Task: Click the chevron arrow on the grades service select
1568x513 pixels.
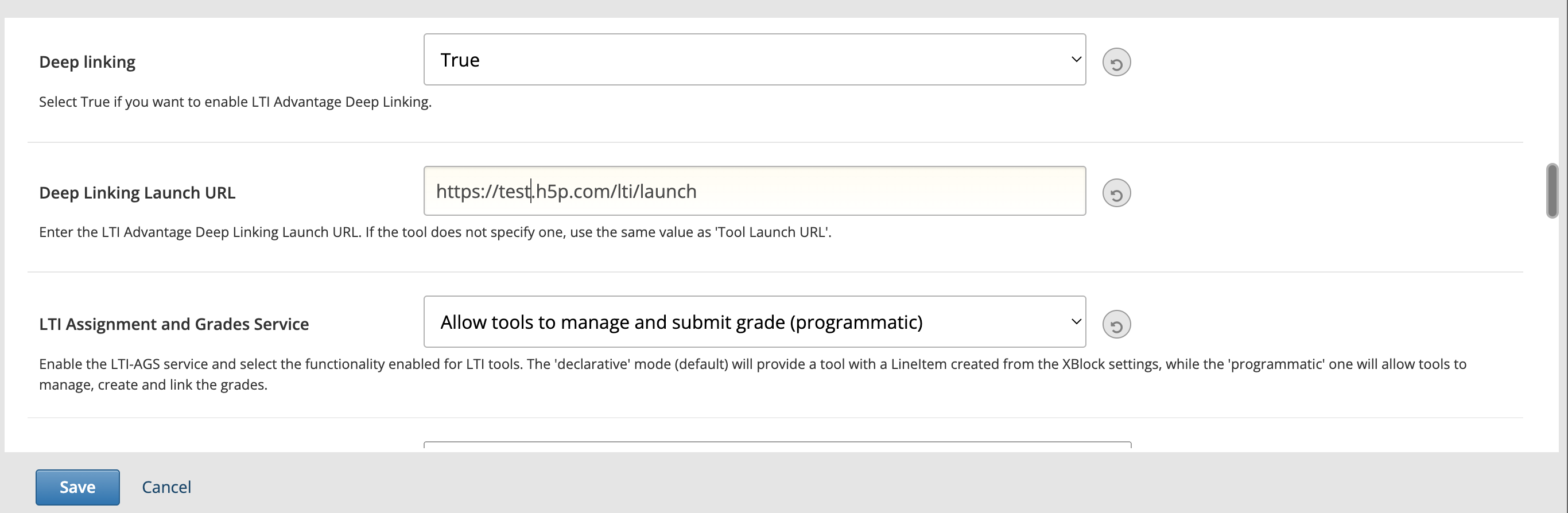Action: [1076, 322]
